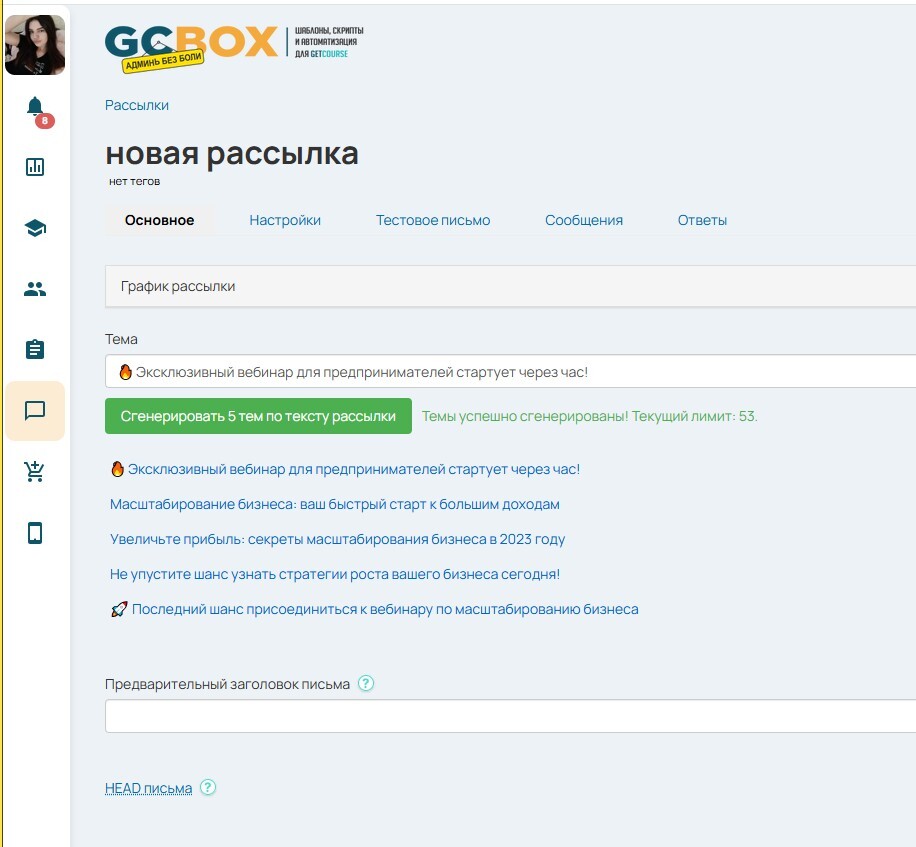
Task: Open the graduation cap training icon
Action: (35, 228)
